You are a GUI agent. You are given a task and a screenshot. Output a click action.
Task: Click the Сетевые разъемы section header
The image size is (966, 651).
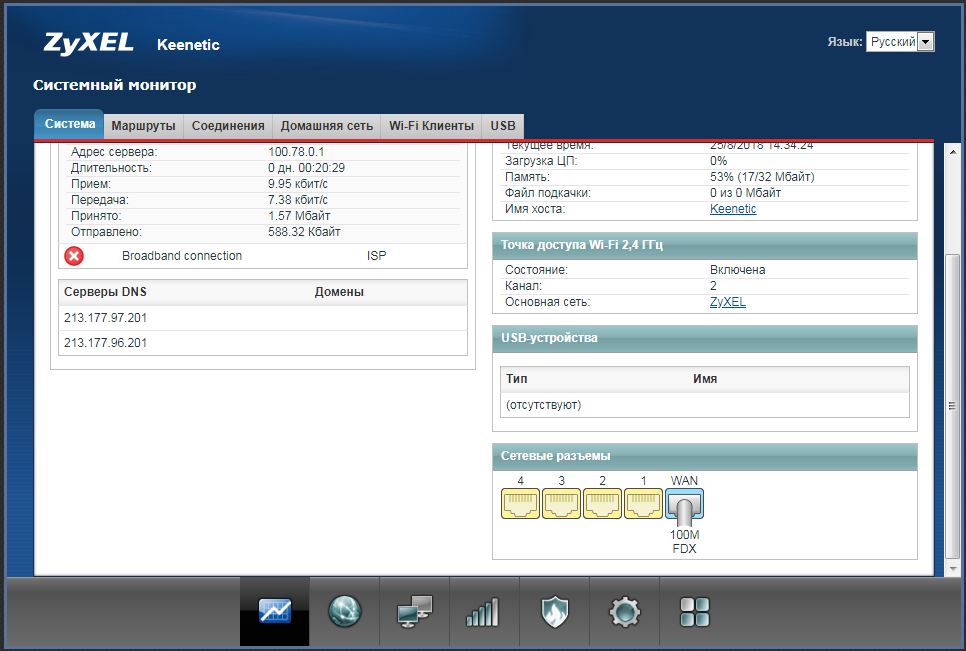[x=705, y=456]
